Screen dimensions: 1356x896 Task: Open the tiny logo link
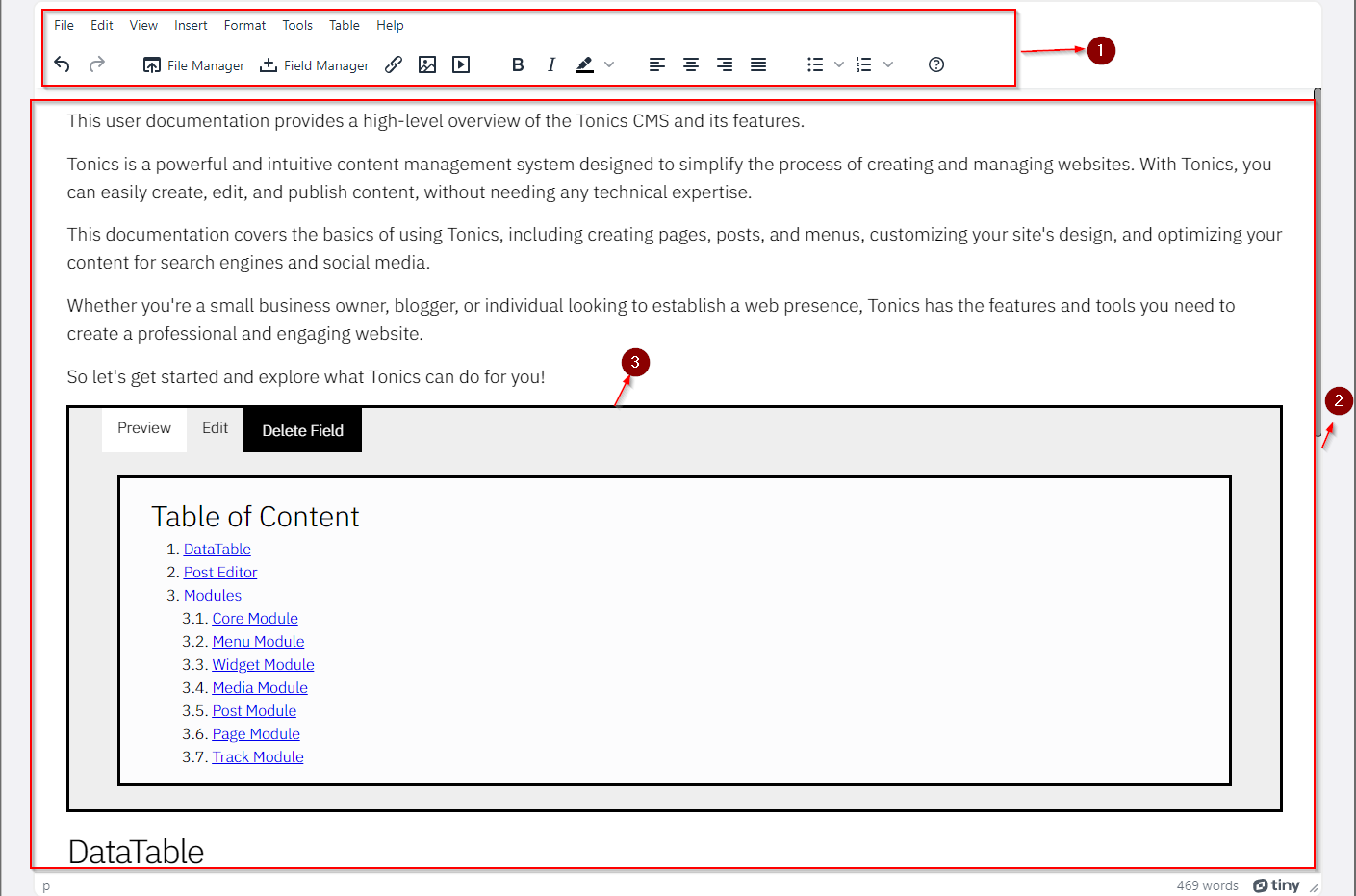pos(1276,885)
